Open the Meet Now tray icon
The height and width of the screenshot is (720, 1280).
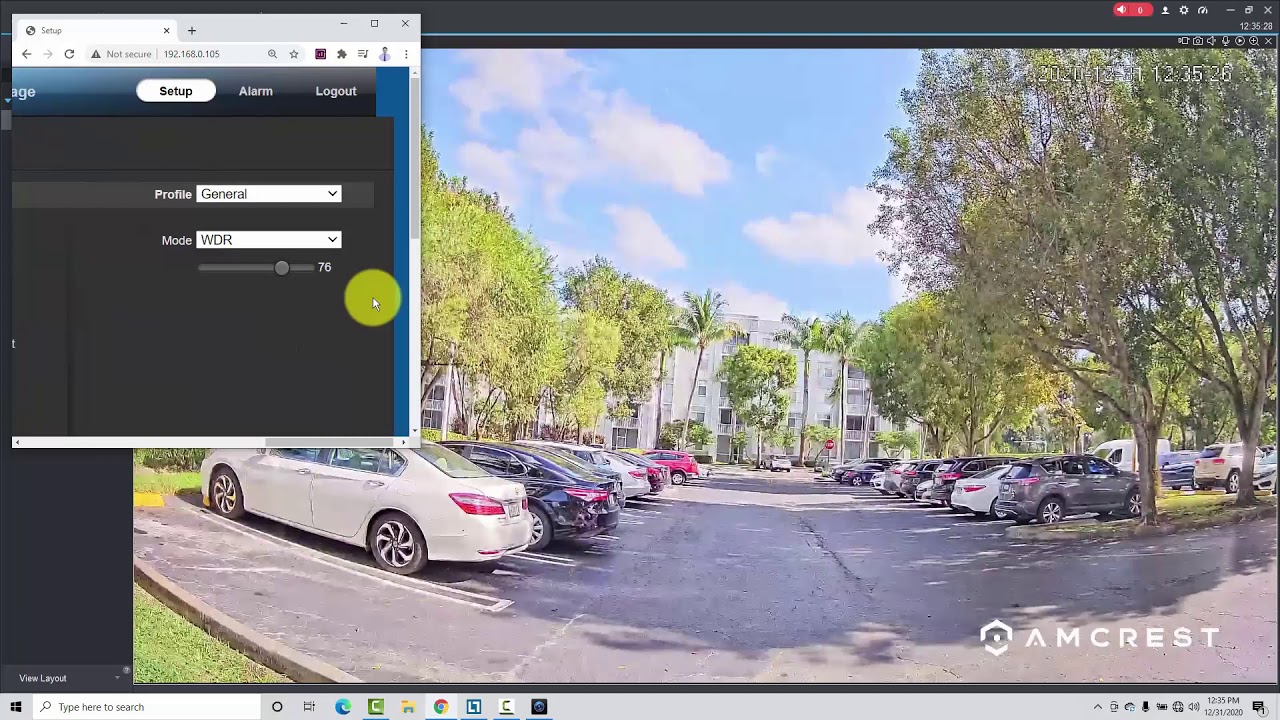tap(1114, 707)
